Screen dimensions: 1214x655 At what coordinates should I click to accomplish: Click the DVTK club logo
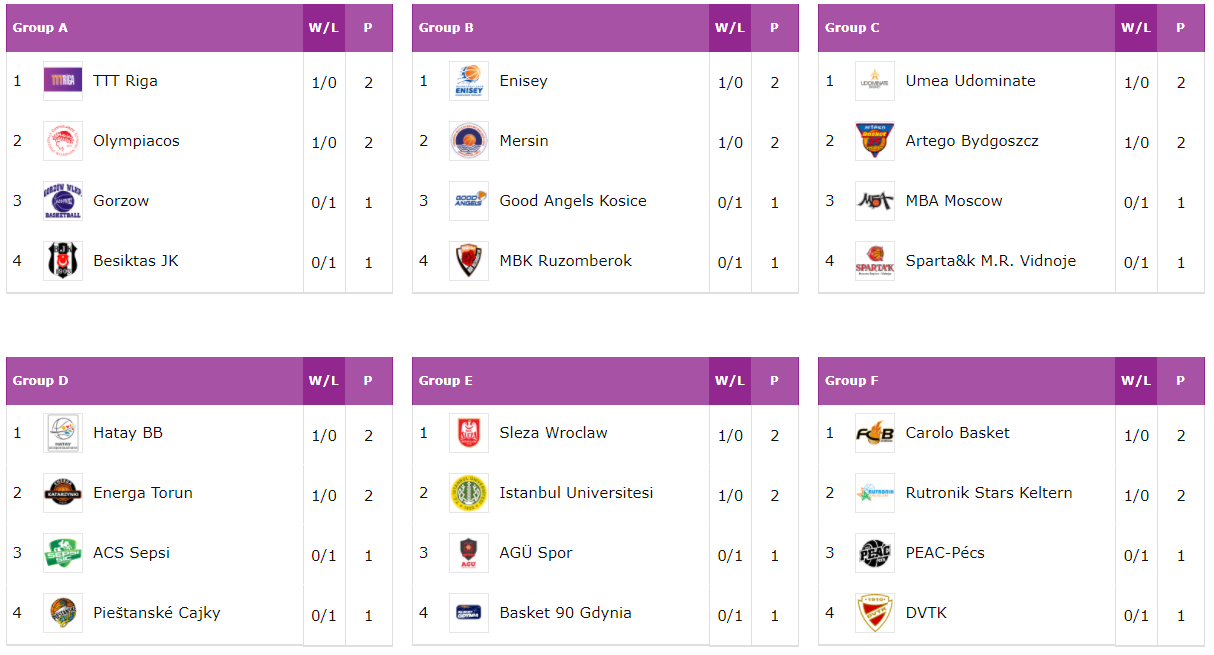pyautogui.click(x=875, y=613)
